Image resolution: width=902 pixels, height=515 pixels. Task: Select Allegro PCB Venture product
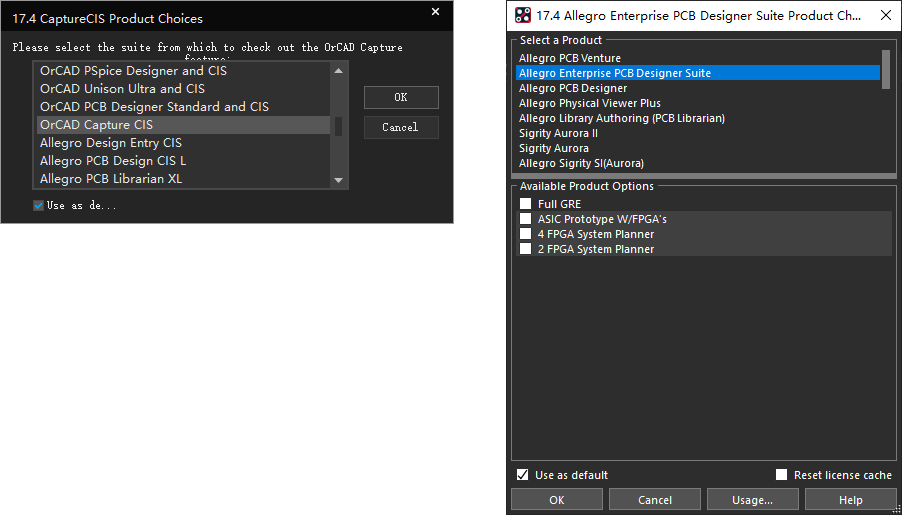[570, 58]
